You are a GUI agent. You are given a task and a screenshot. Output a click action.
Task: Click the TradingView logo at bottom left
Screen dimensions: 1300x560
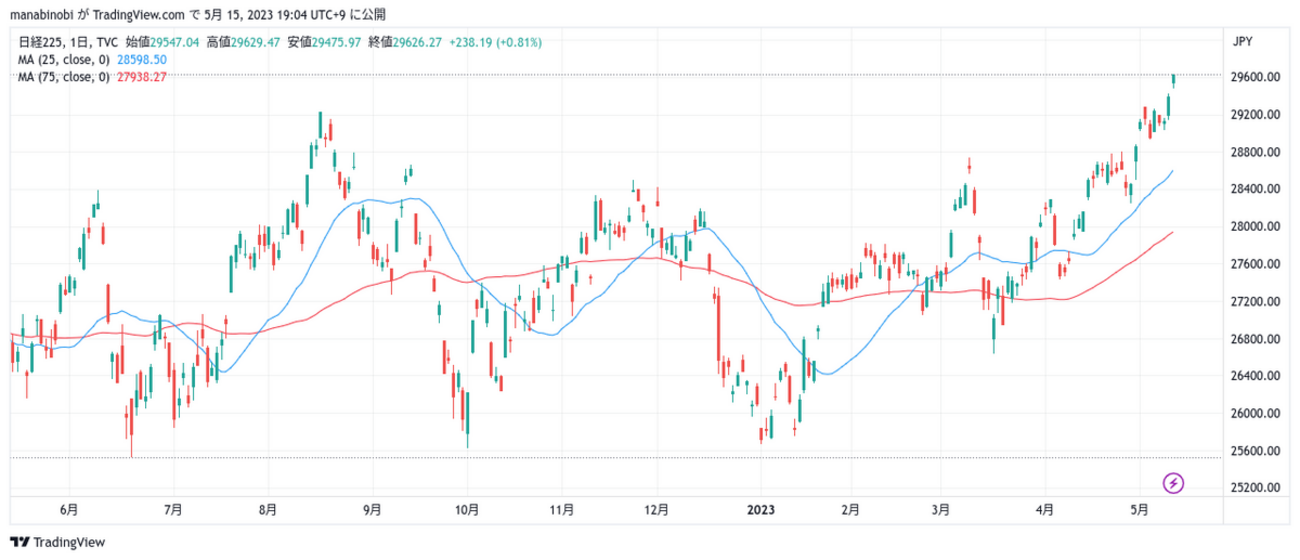(x=55, y=543)
